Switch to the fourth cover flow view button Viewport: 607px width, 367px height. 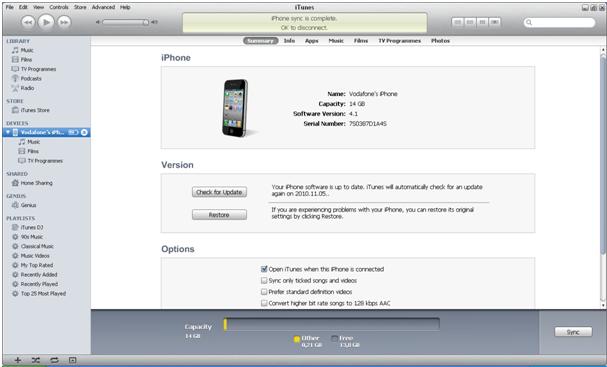pyautogui.click(x=495, y=22)
